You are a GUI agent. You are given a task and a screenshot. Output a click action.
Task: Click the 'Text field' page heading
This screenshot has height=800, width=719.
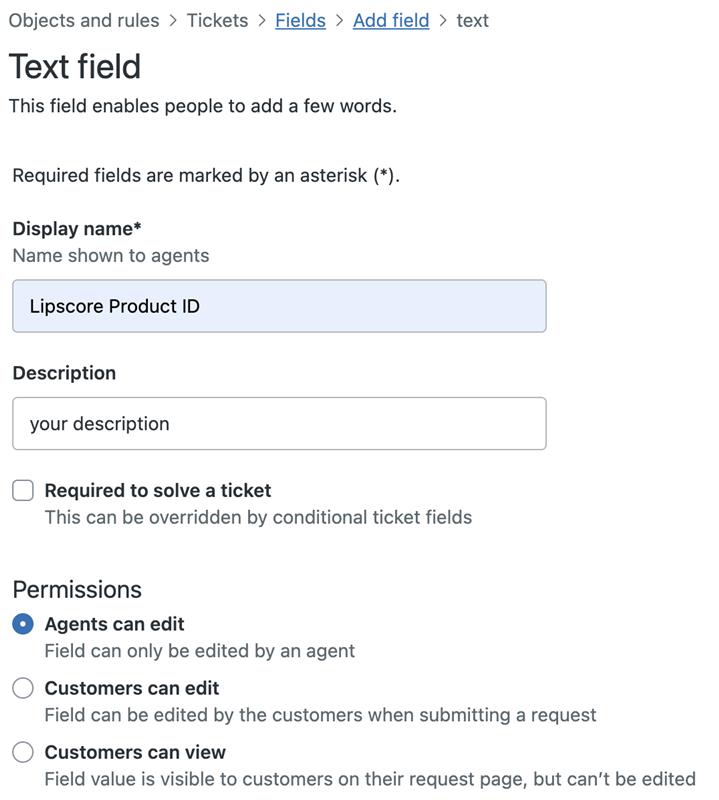75,66
